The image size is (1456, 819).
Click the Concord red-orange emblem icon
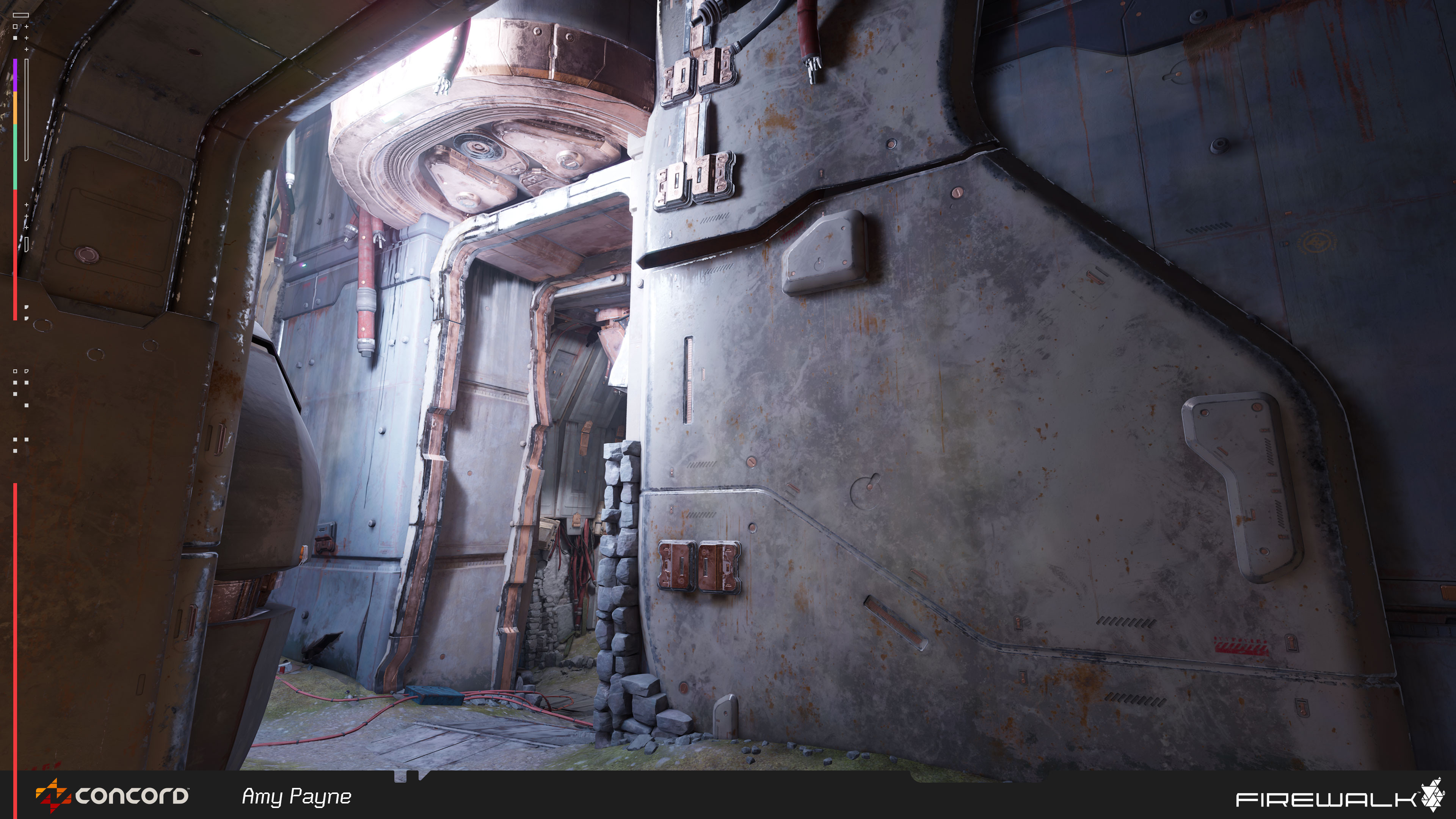coord(53,796)
